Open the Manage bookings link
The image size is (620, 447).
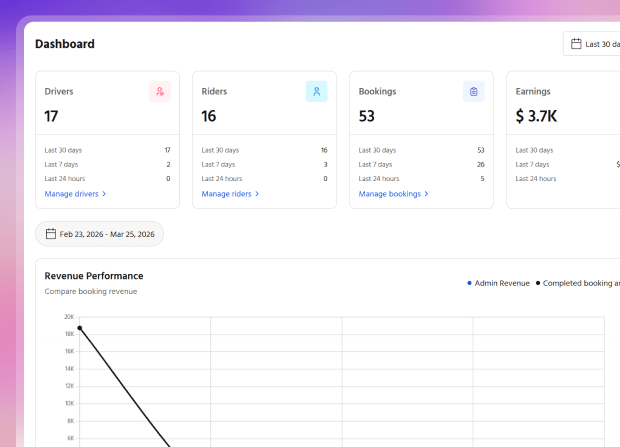click(389, 194)
